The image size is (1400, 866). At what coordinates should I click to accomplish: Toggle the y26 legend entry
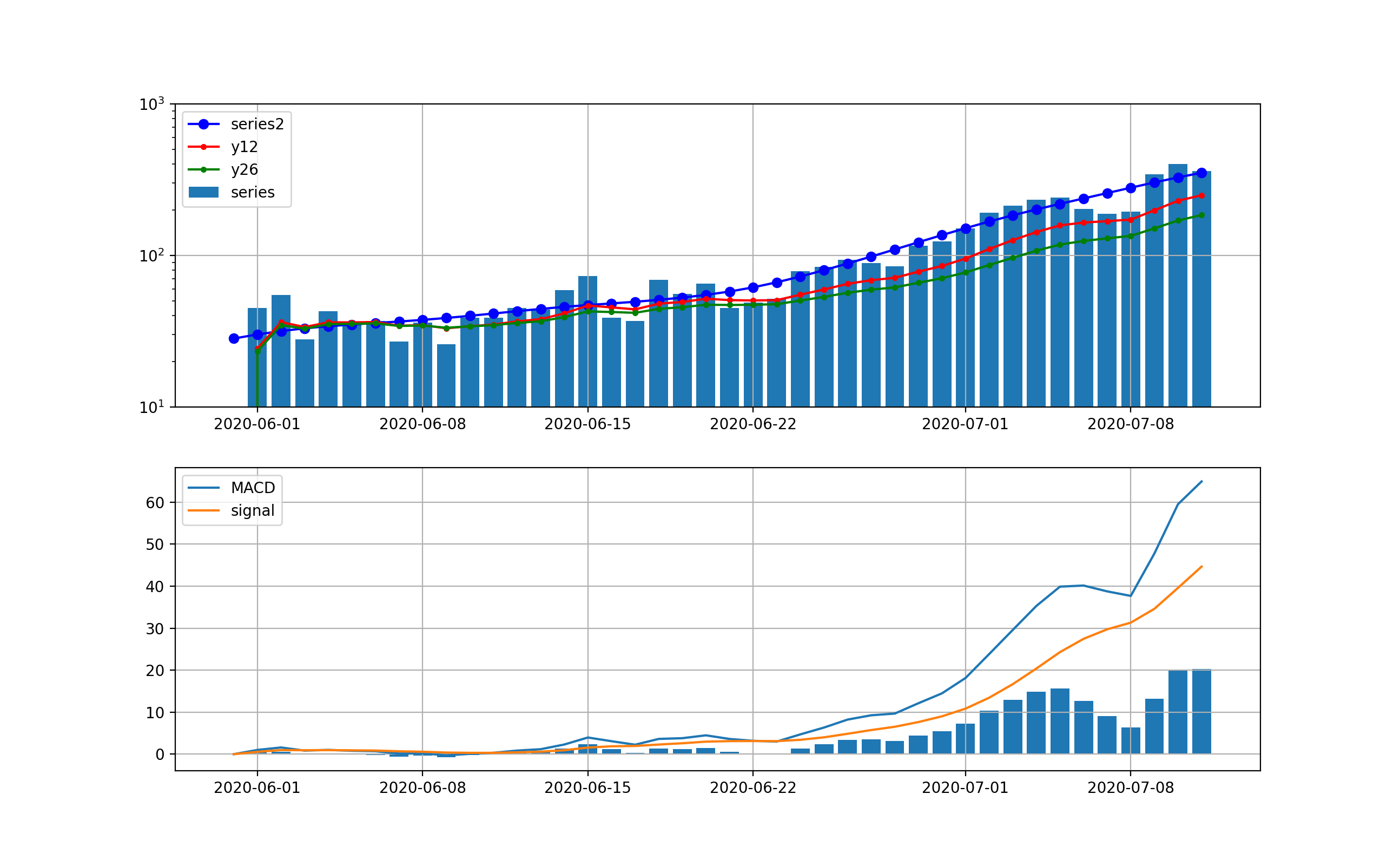[245, 169]
